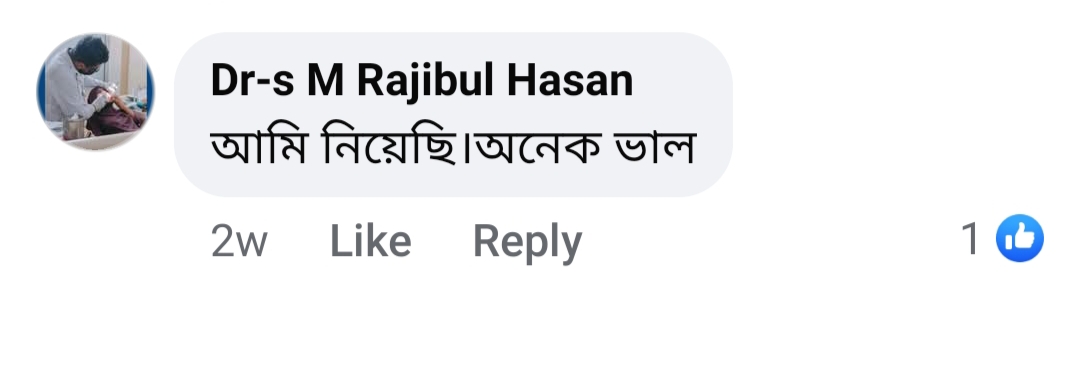Select the Bengali comment text bubble

(453, 114)
